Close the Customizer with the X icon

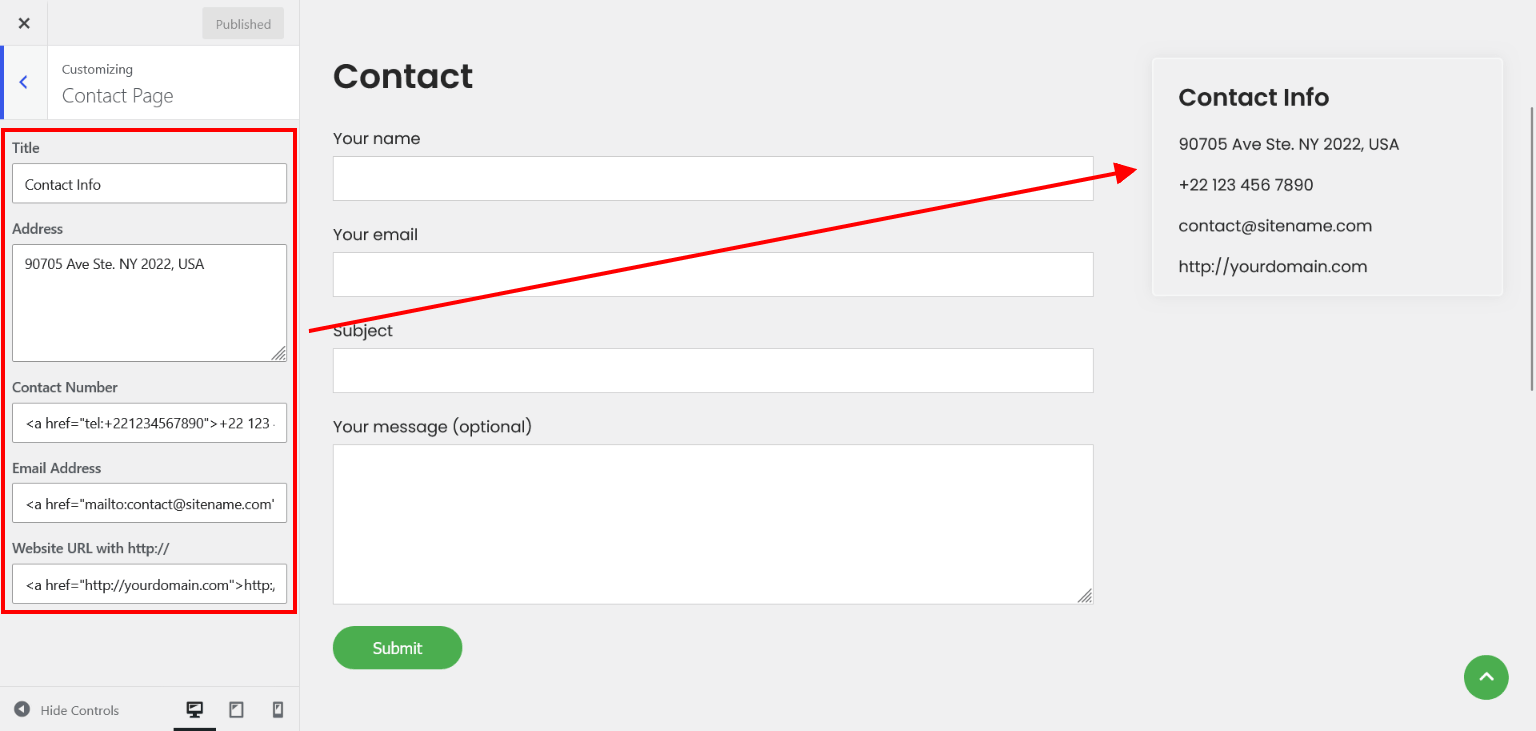click(x=24, y=23)
